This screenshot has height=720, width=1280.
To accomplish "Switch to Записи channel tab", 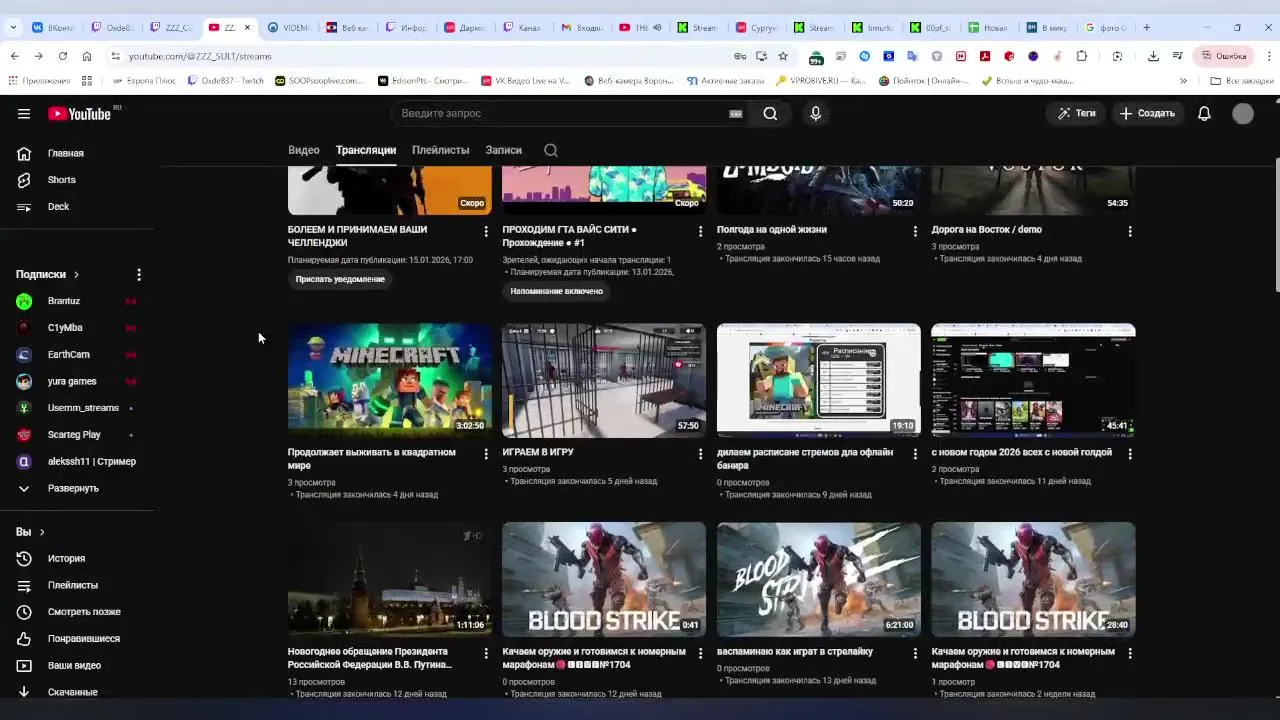I will (x=504, y=151).
